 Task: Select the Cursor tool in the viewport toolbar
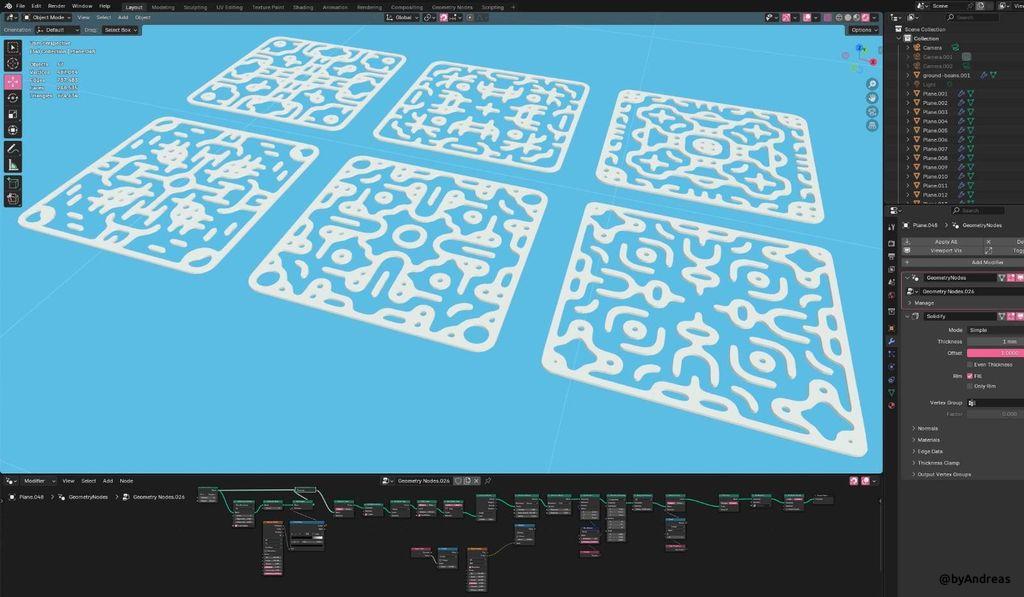[13, 63]
